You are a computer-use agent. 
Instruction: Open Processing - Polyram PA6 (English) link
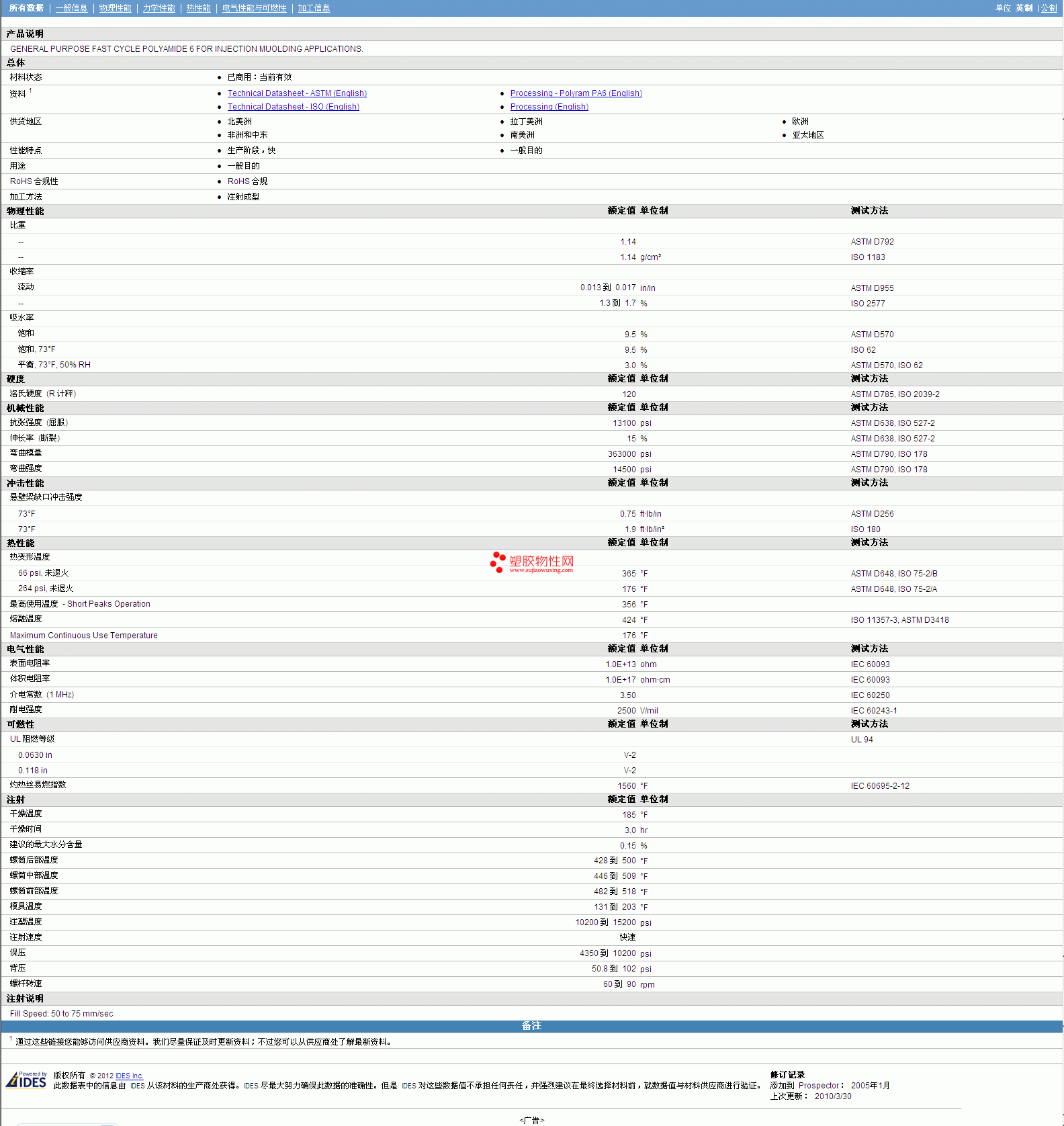576,93
